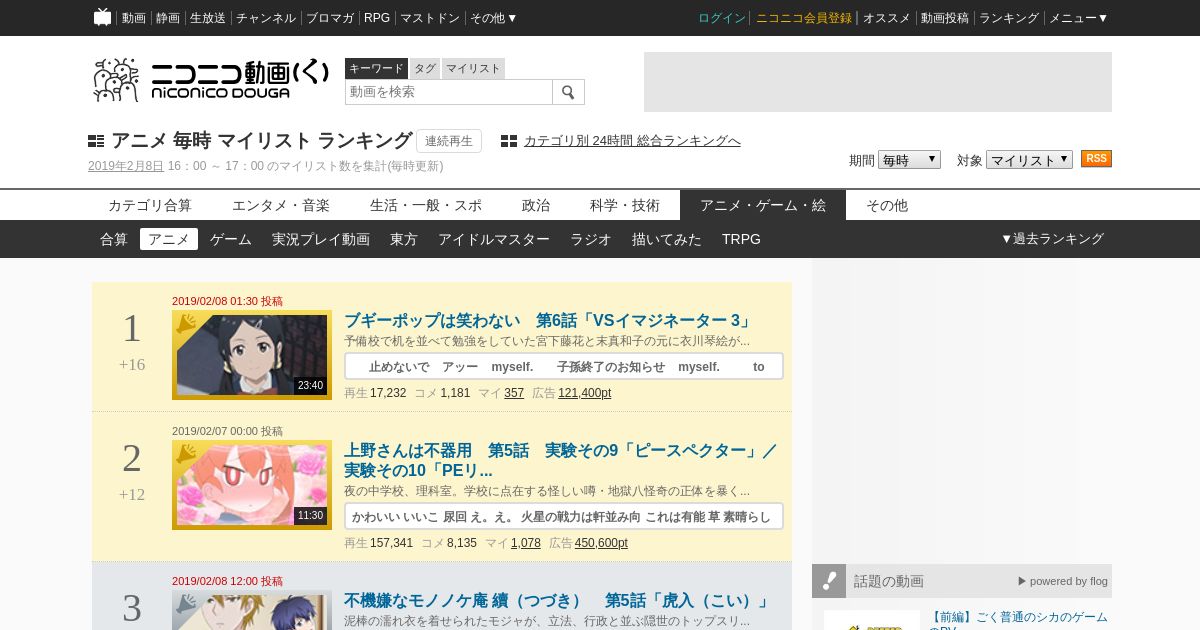Open the ブロマガ link in top bar
This screenshot has height=630, width=1200.
pos(330,18)
